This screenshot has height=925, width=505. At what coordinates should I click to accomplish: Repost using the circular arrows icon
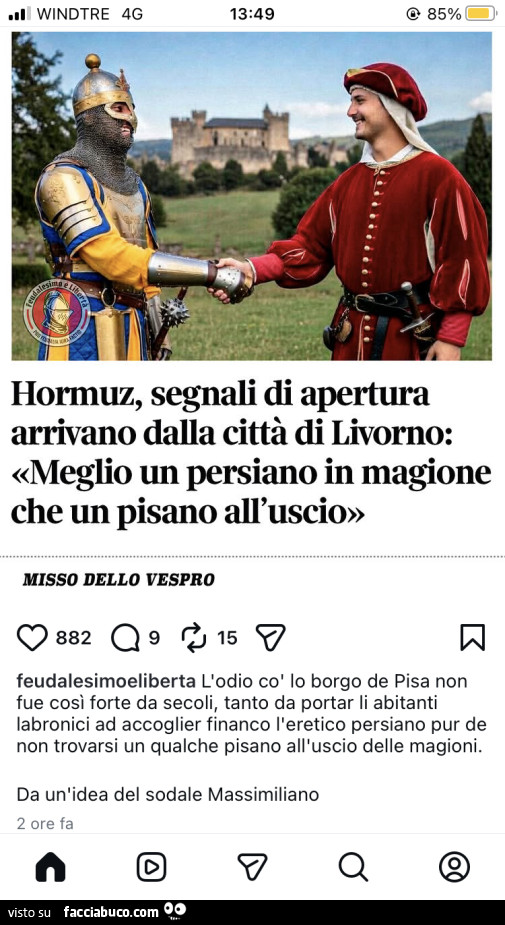click(x=194, y=638)
